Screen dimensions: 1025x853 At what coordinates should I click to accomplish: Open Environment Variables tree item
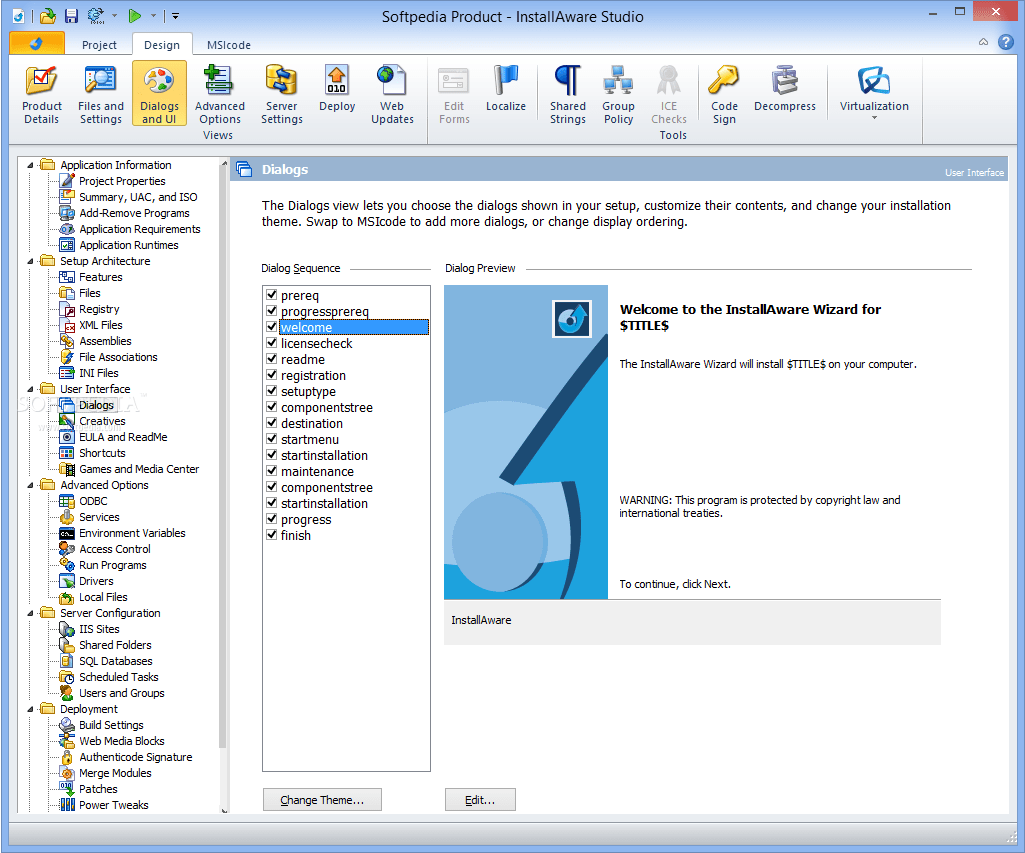[x=131, y=533]
